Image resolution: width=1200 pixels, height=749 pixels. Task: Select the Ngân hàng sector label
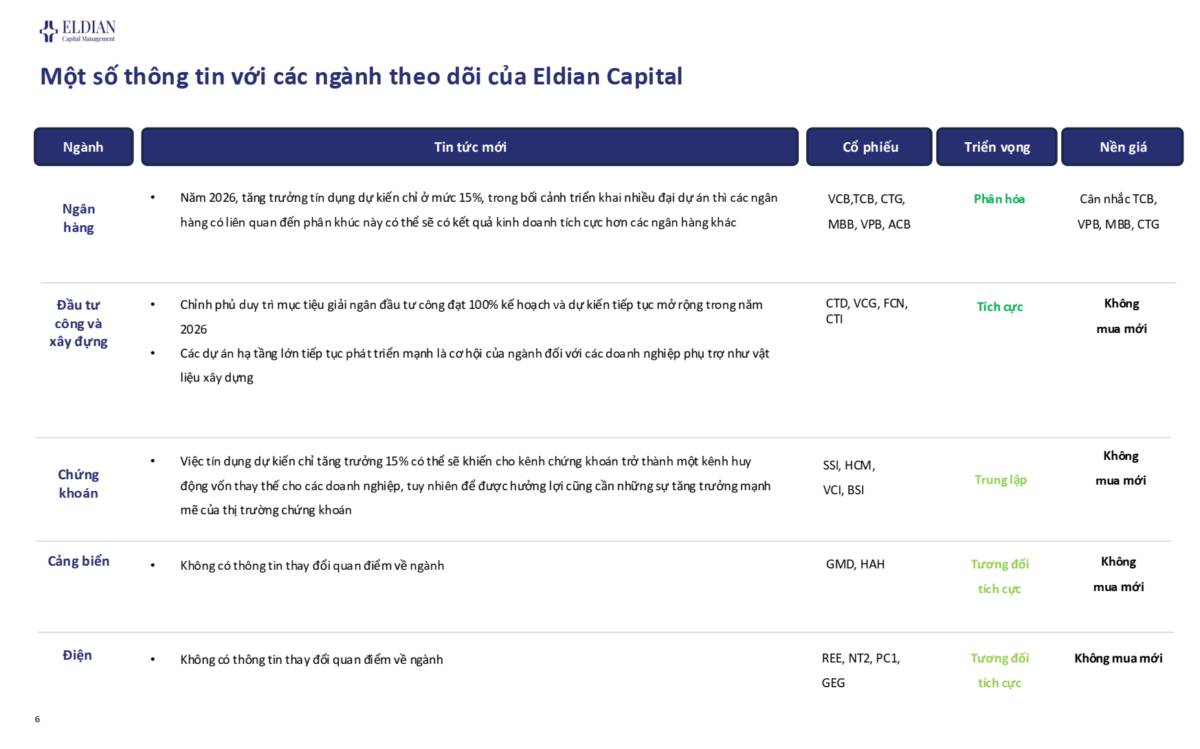click(x=79, y=218)
